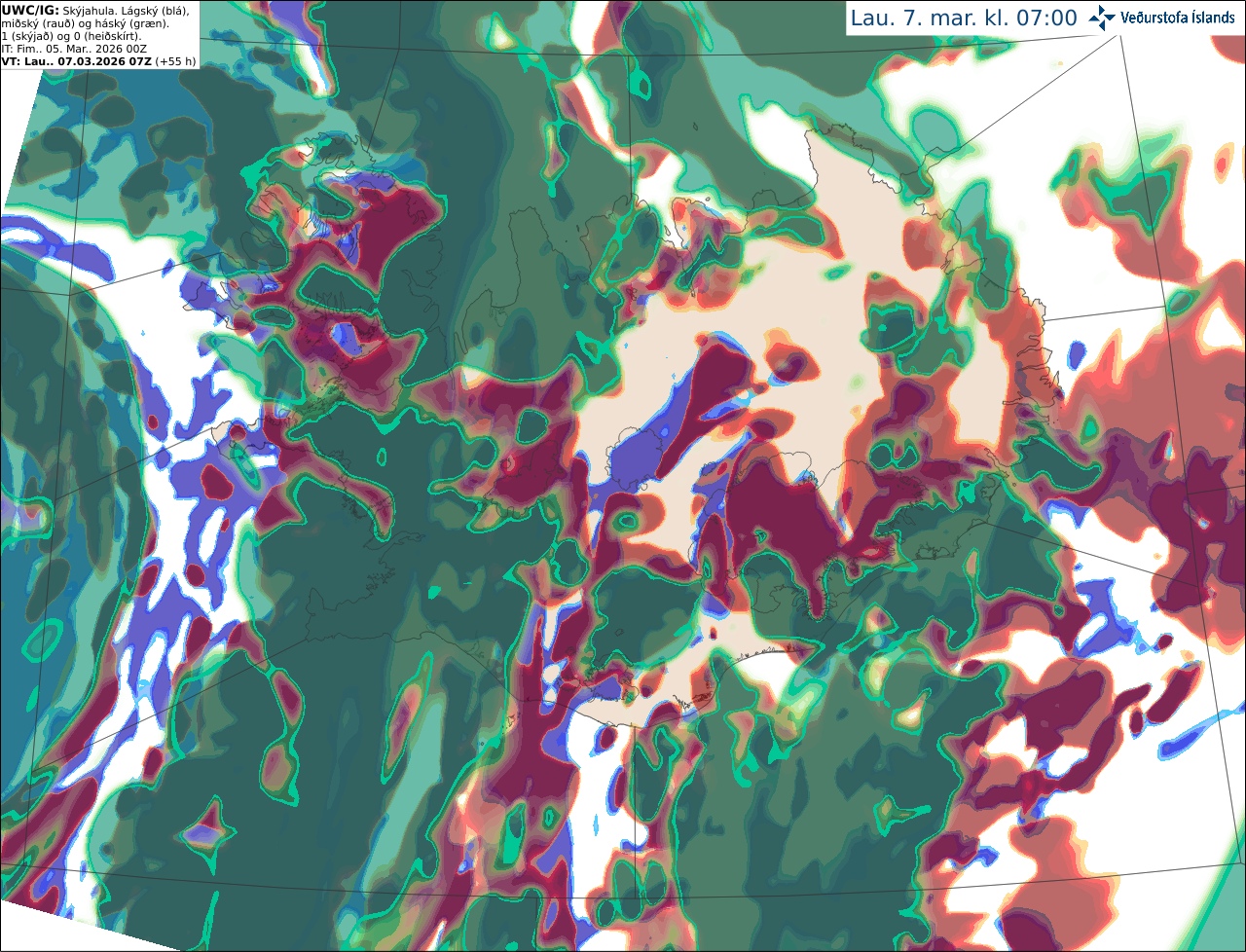Click the 'miðský (rauð) og háský (græn).' legend line
Screen dimensions: 1246x952
pos(85,23)
